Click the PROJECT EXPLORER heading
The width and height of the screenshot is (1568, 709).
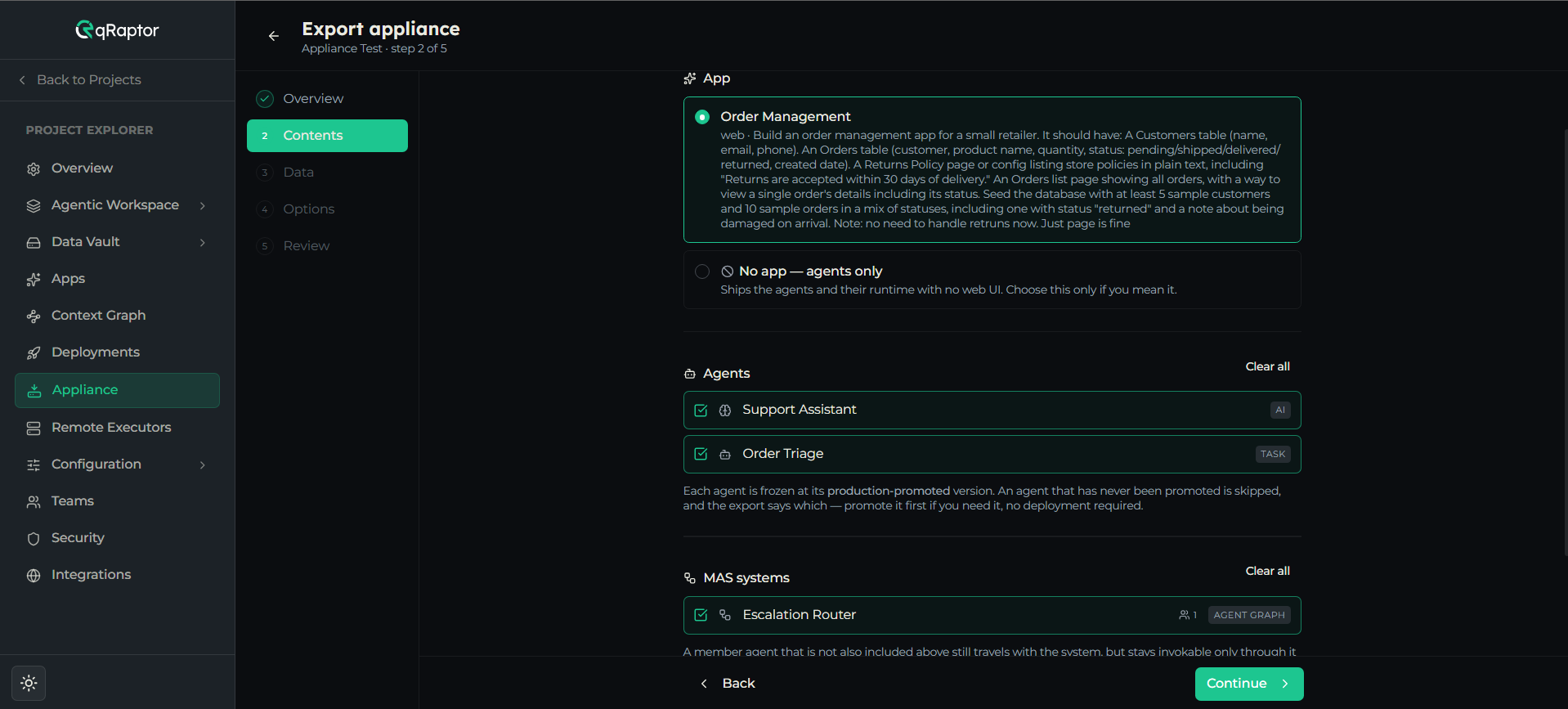[89, 130]
